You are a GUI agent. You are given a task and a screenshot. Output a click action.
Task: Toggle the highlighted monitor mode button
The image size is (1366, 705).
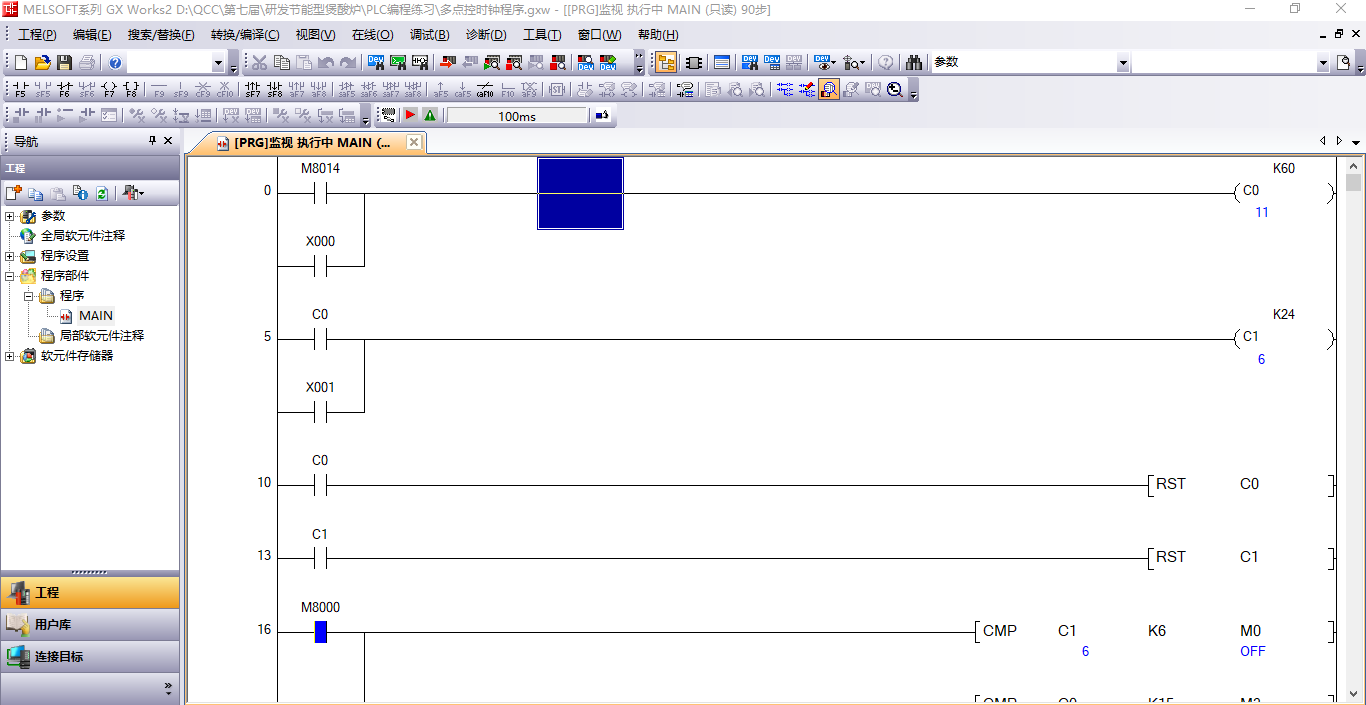point(828,89)
